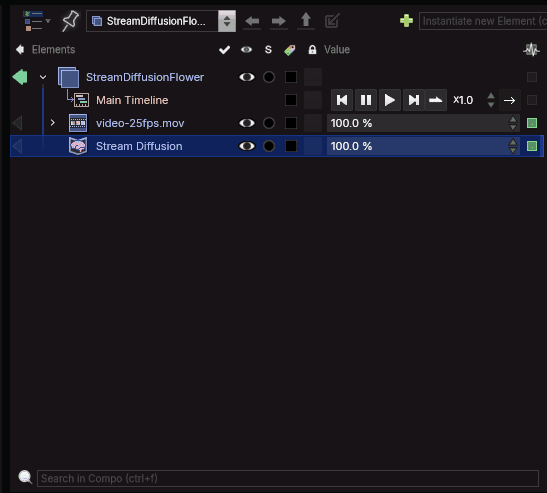Screen dimensions: 547x493
Task: Open the performance waveform monitor icon
Action: (531, 50)
